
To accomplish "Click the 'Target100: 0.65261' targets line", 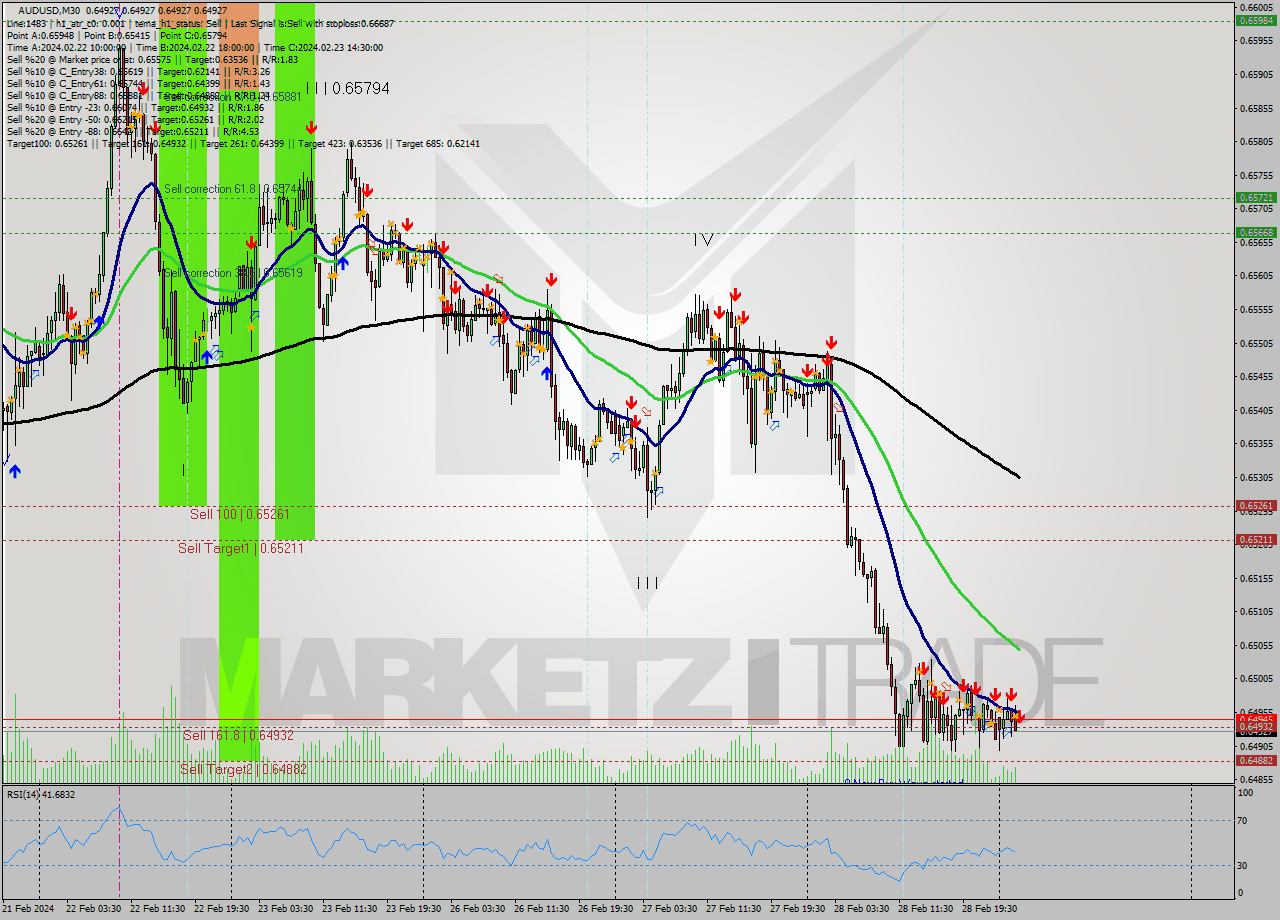I will click(243, 143).
